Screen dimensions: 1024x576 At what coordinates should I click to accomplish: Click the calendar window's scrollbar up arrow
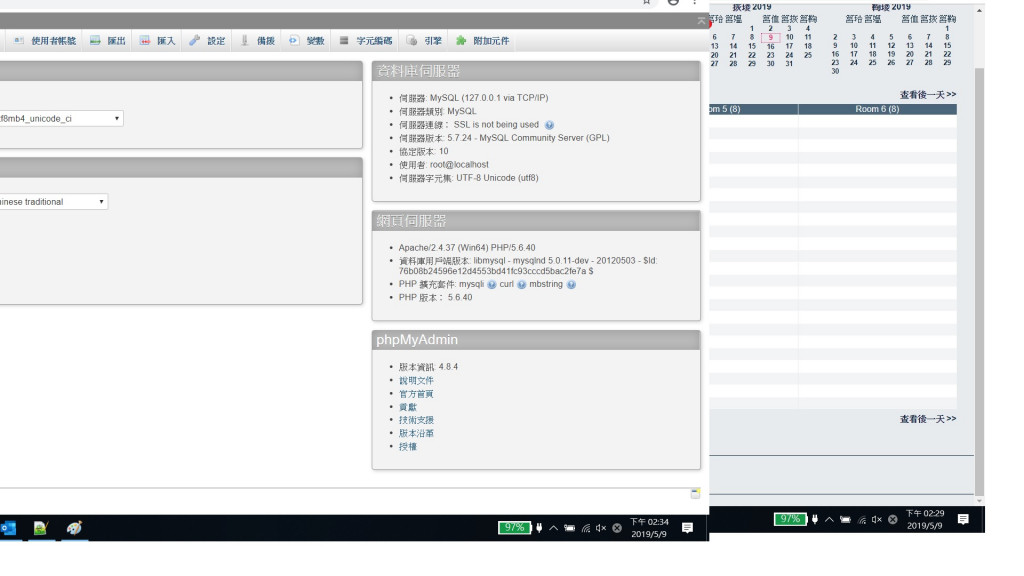click(979, 10)
